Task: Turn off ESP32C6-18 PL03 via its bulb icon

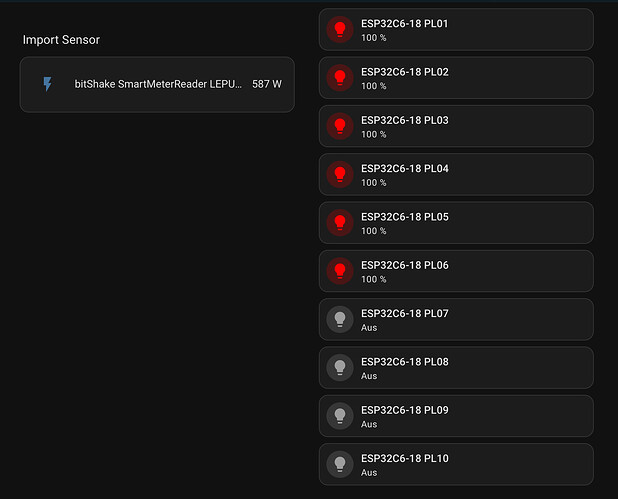Action: [x=340, y=126]
